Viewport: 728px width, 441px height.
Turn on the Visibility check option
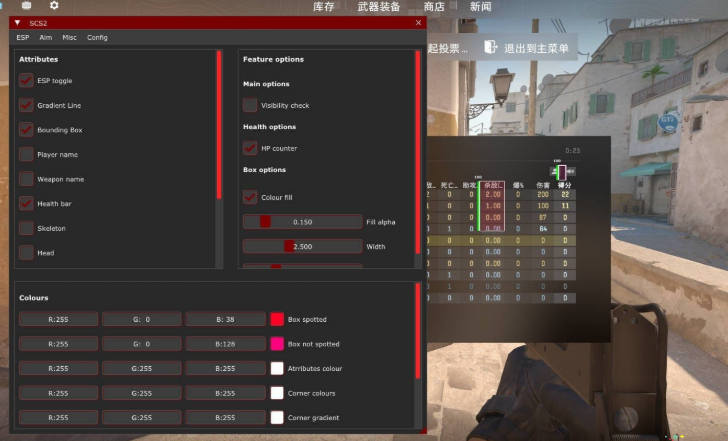250,105
